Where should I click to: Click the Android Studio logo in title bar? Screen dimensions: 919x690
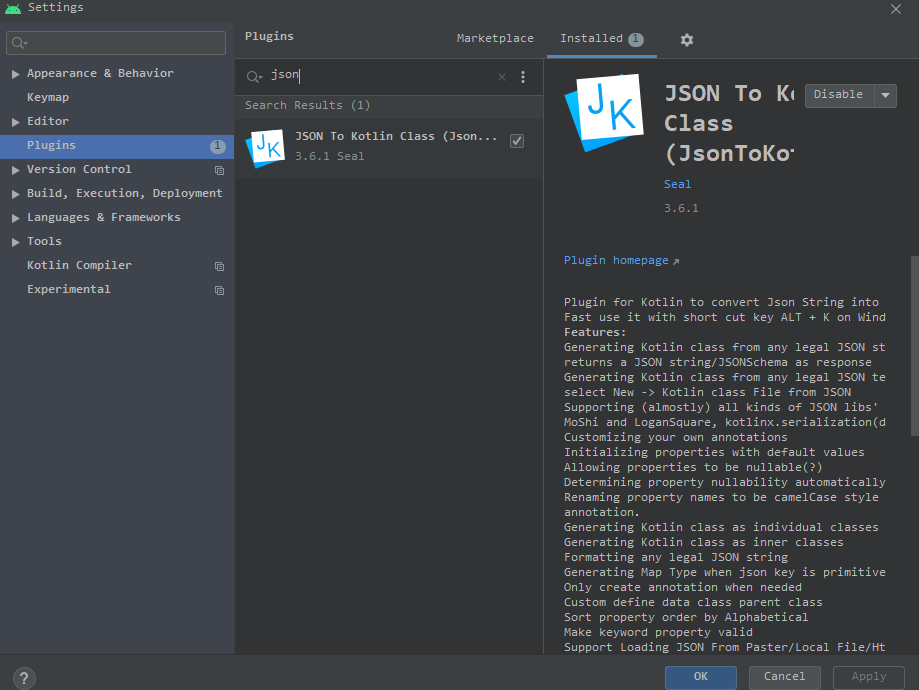[13, 8]
